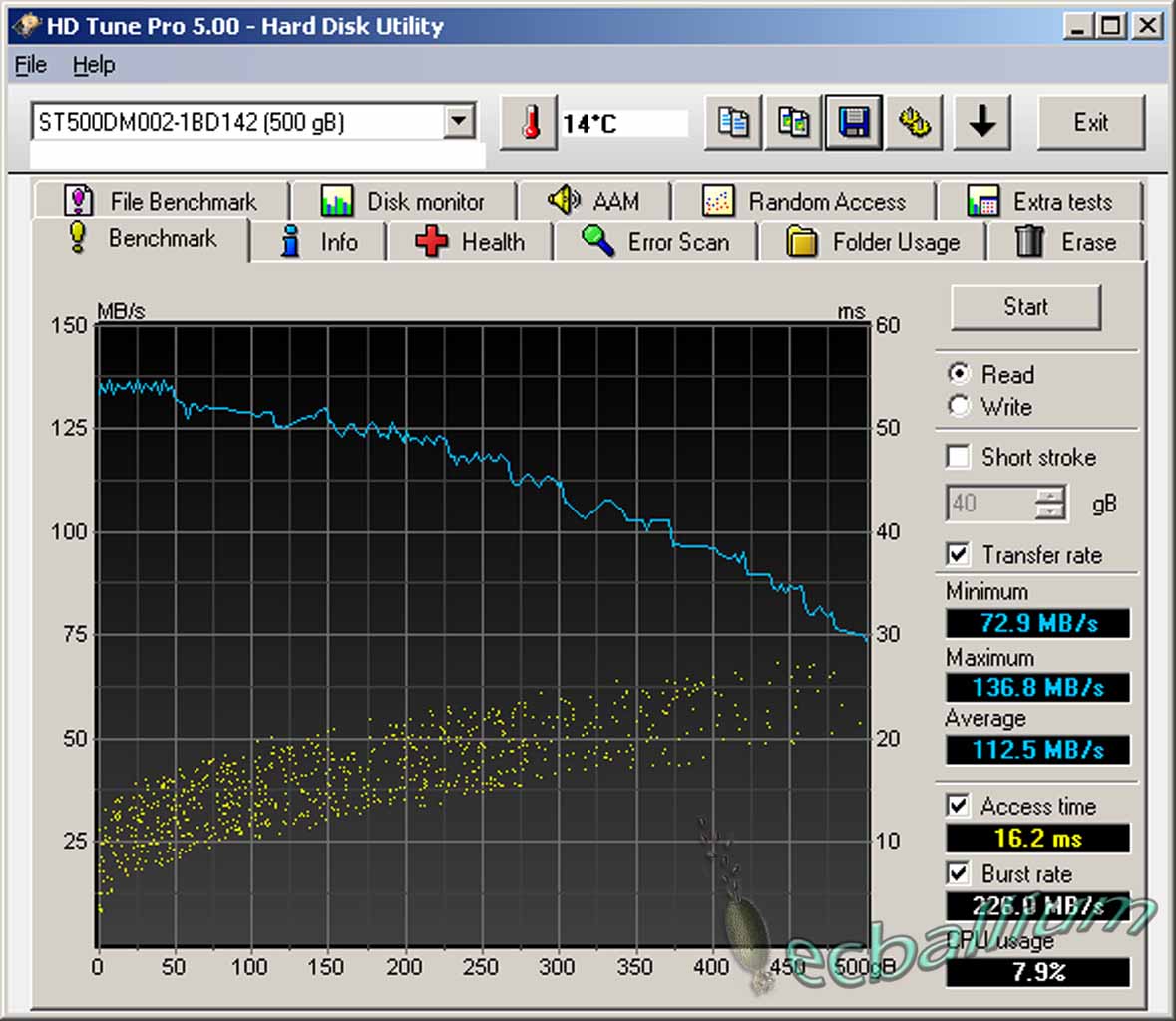Save screenshot with floppy disk icon

(x=854, y=123)
